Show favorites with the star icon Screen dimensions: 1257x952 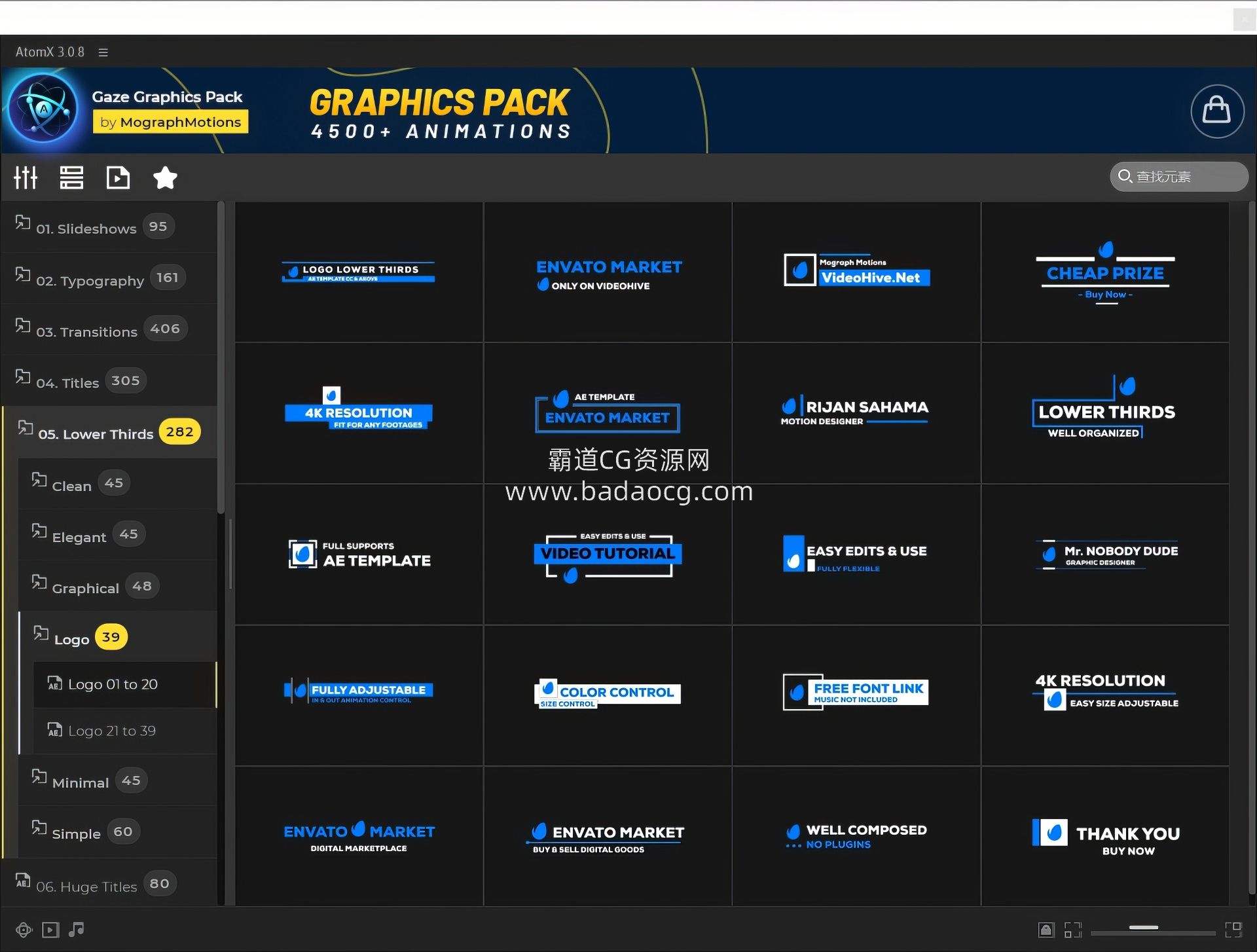point(165,177)
